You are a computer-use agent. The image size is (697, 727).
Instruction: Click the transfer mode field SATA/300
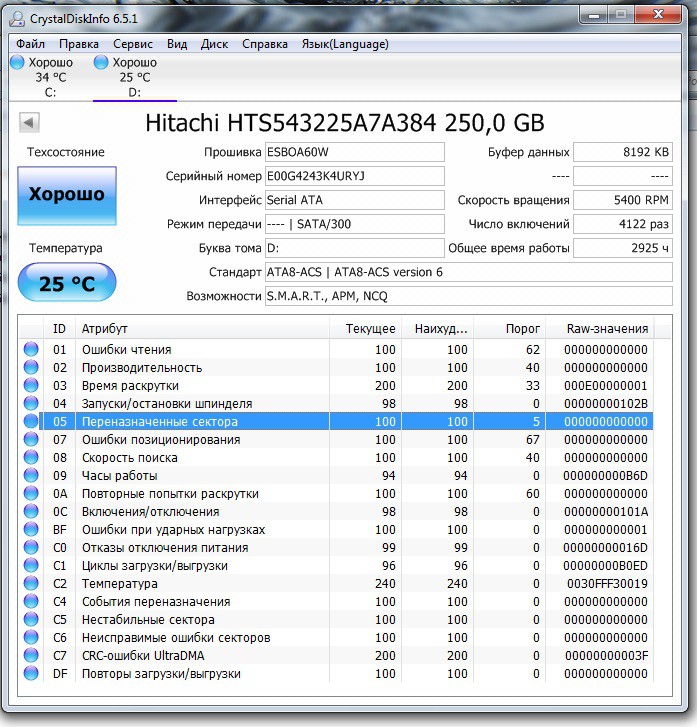[355, 224]
